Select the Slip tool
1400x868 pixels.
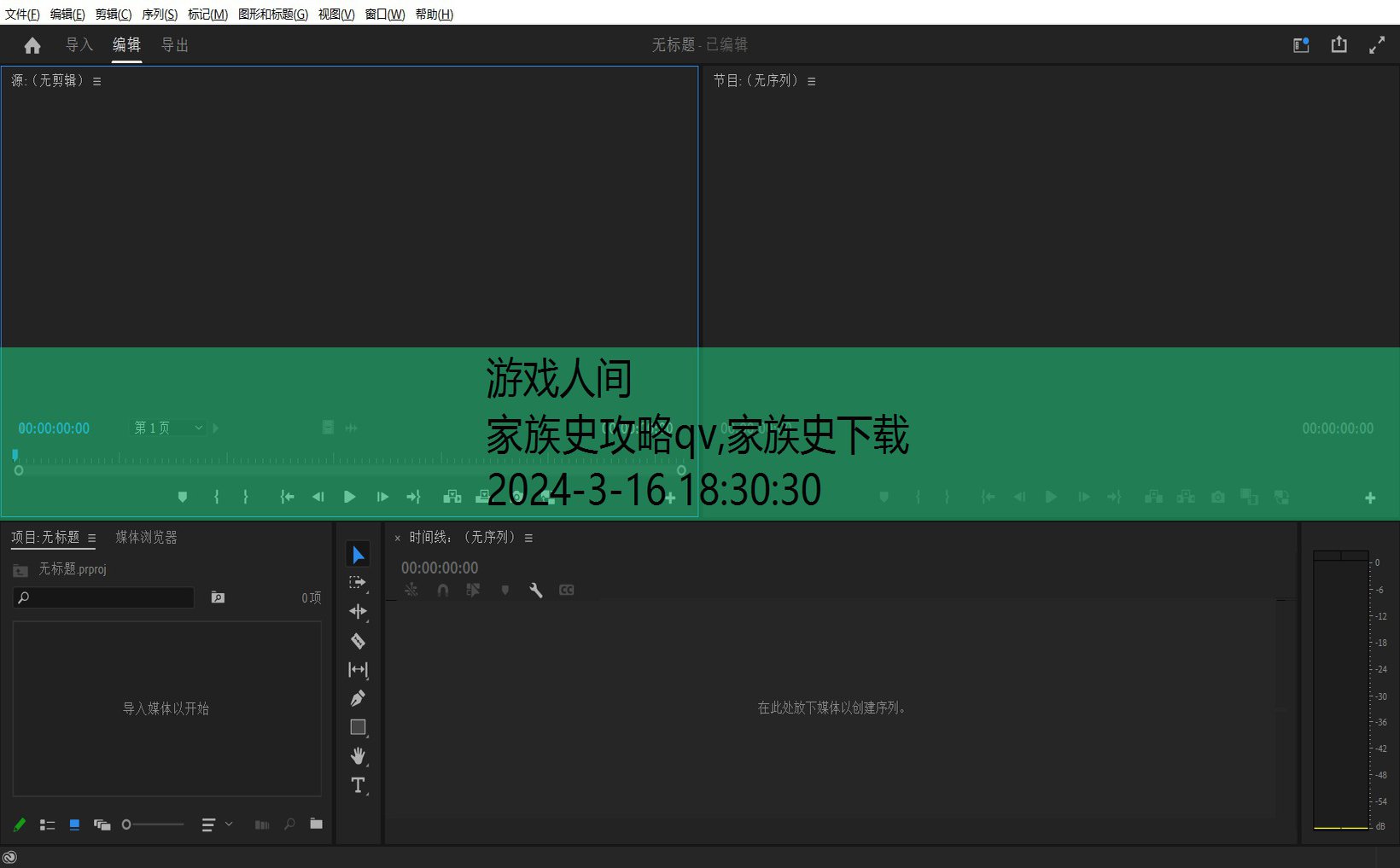point(358,670)
